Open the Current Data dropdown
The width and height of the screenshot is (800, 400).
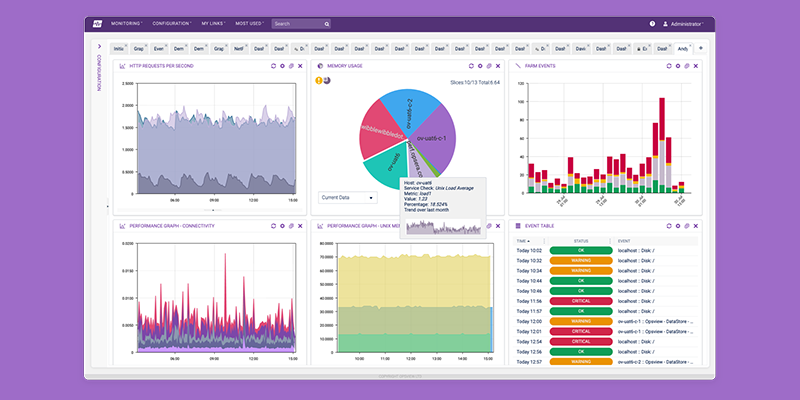pos(348,197)
